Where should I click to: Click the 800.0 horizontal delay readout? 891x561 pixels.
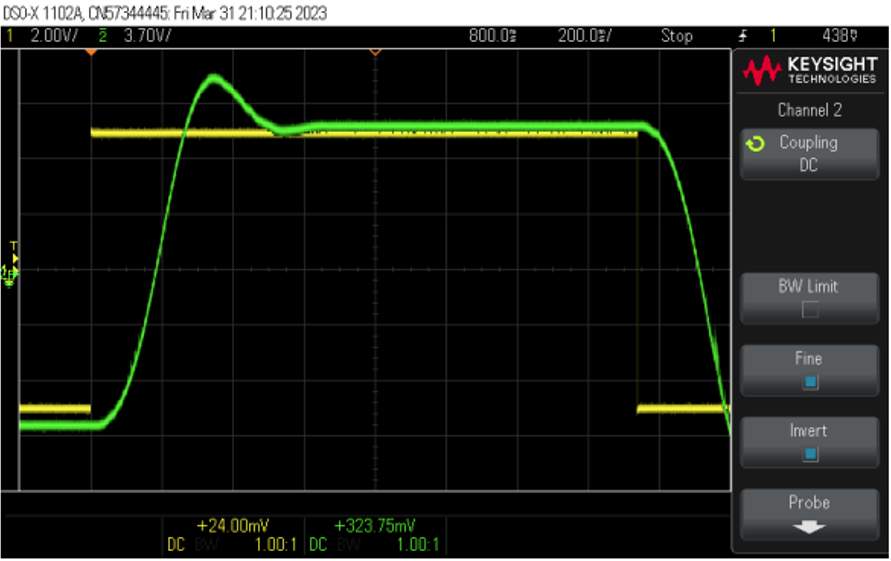(492, 36)
